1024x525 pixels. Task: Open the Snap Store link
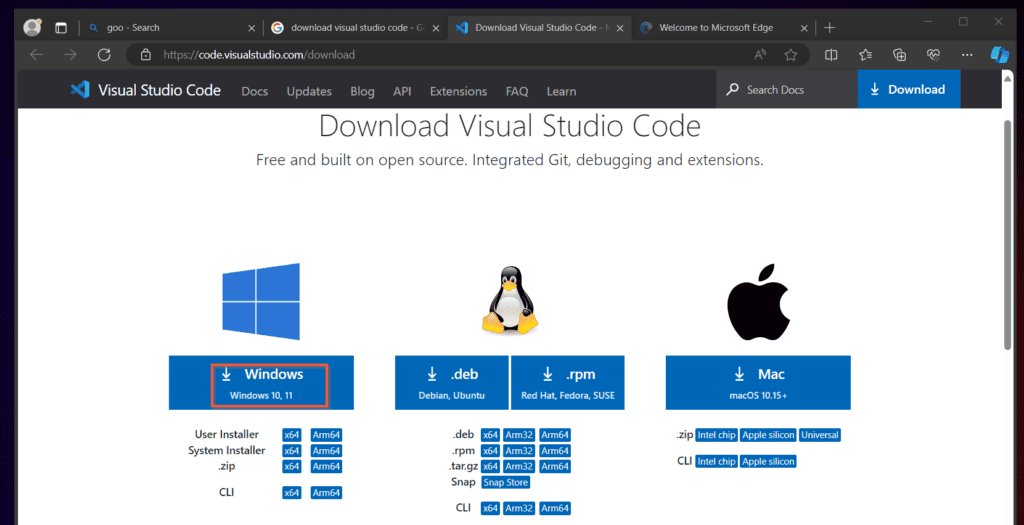505,483
